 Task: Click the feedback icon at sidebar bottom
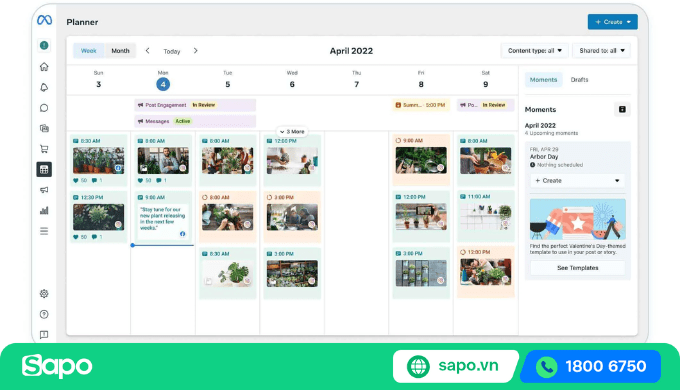pos(44,334)
